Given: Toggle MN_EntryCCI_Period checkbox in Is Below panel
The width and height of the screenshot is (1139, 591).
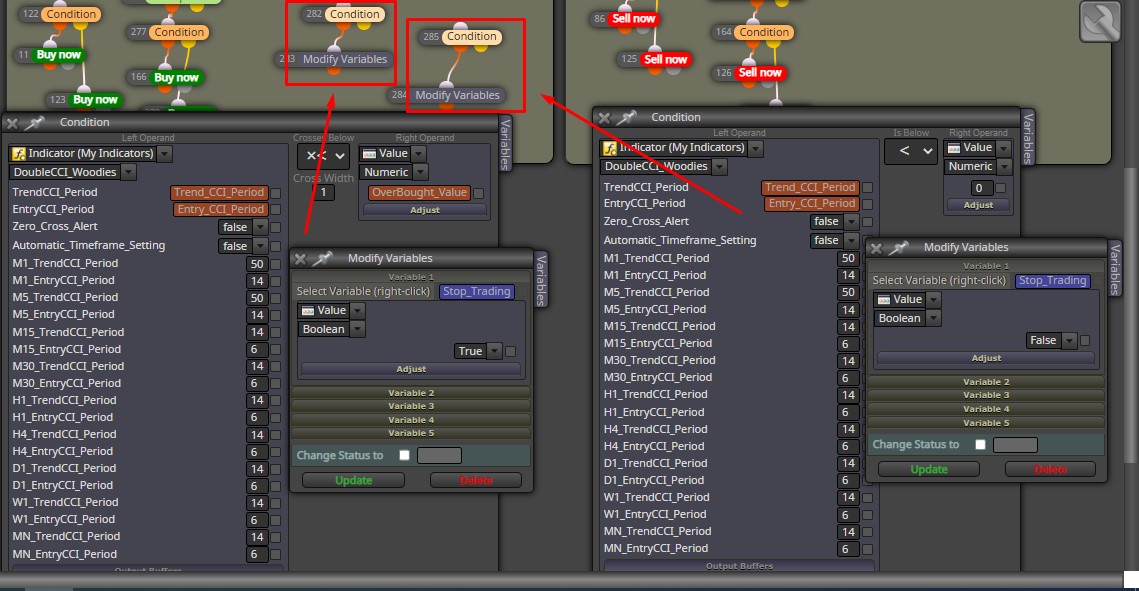Looking at the screenshot, I should tap(867, 550).
